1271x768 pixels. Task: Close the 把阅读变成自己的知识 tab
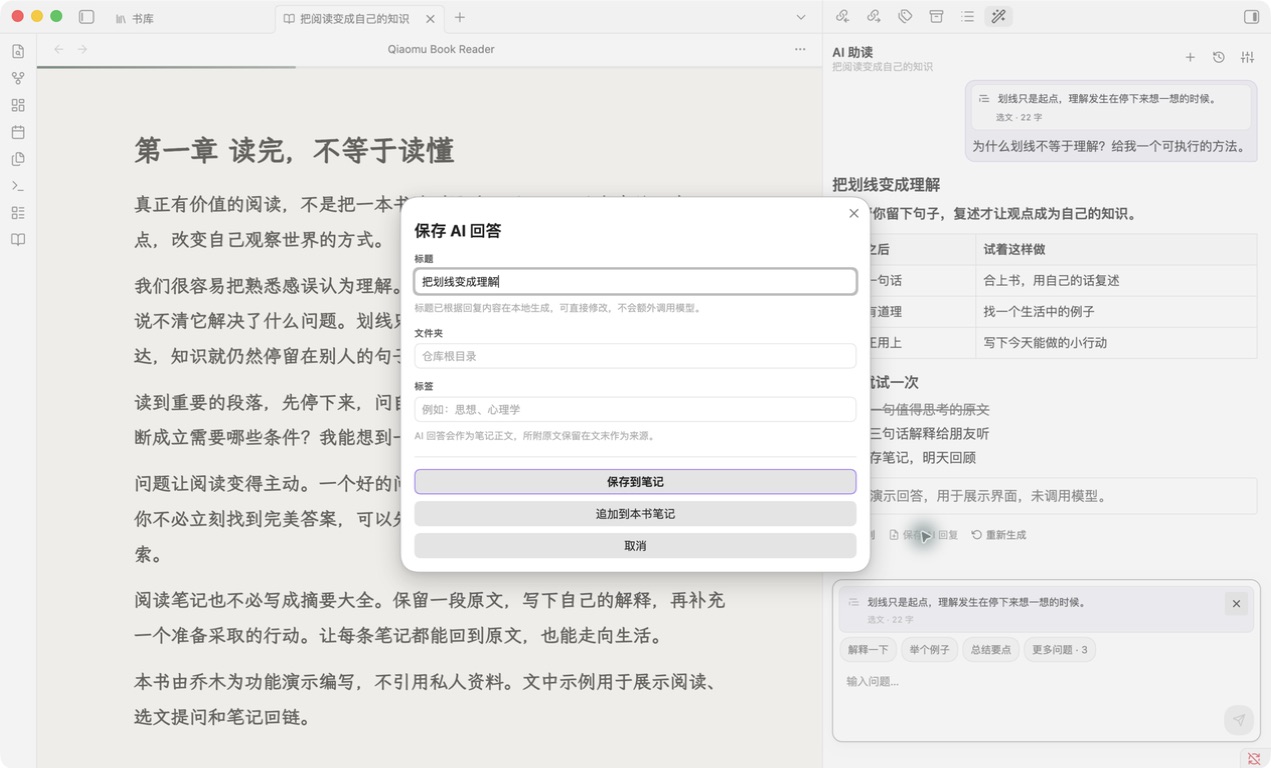coord(430,18)
